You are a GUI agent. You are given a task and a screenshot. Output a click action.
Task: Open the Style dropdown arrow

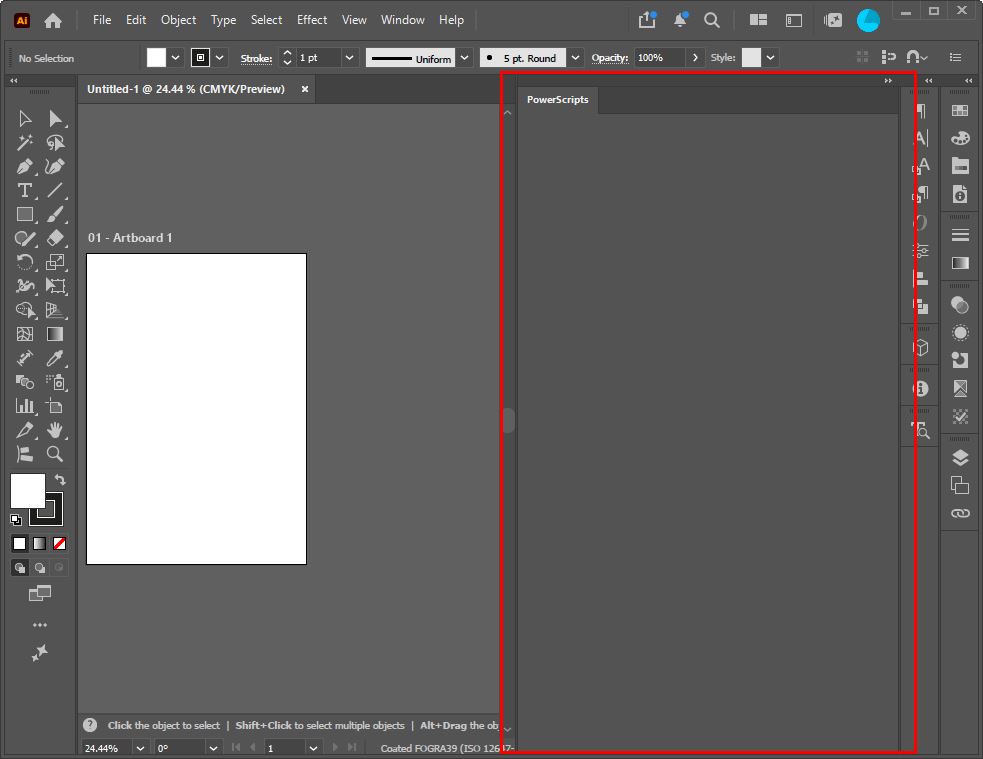click(x=770, y=58)
